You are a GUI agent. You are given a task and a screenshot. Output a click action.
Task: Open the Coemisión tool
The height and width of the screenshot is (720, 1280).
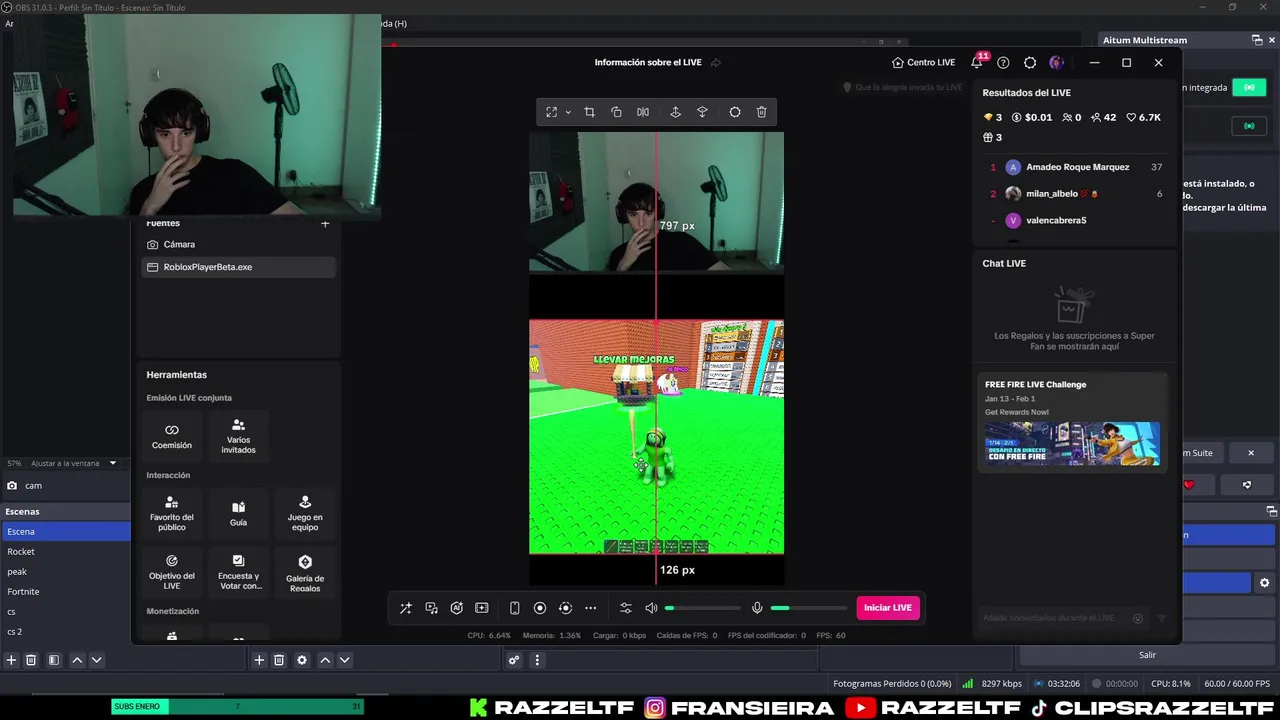click(x=172, y=436)
